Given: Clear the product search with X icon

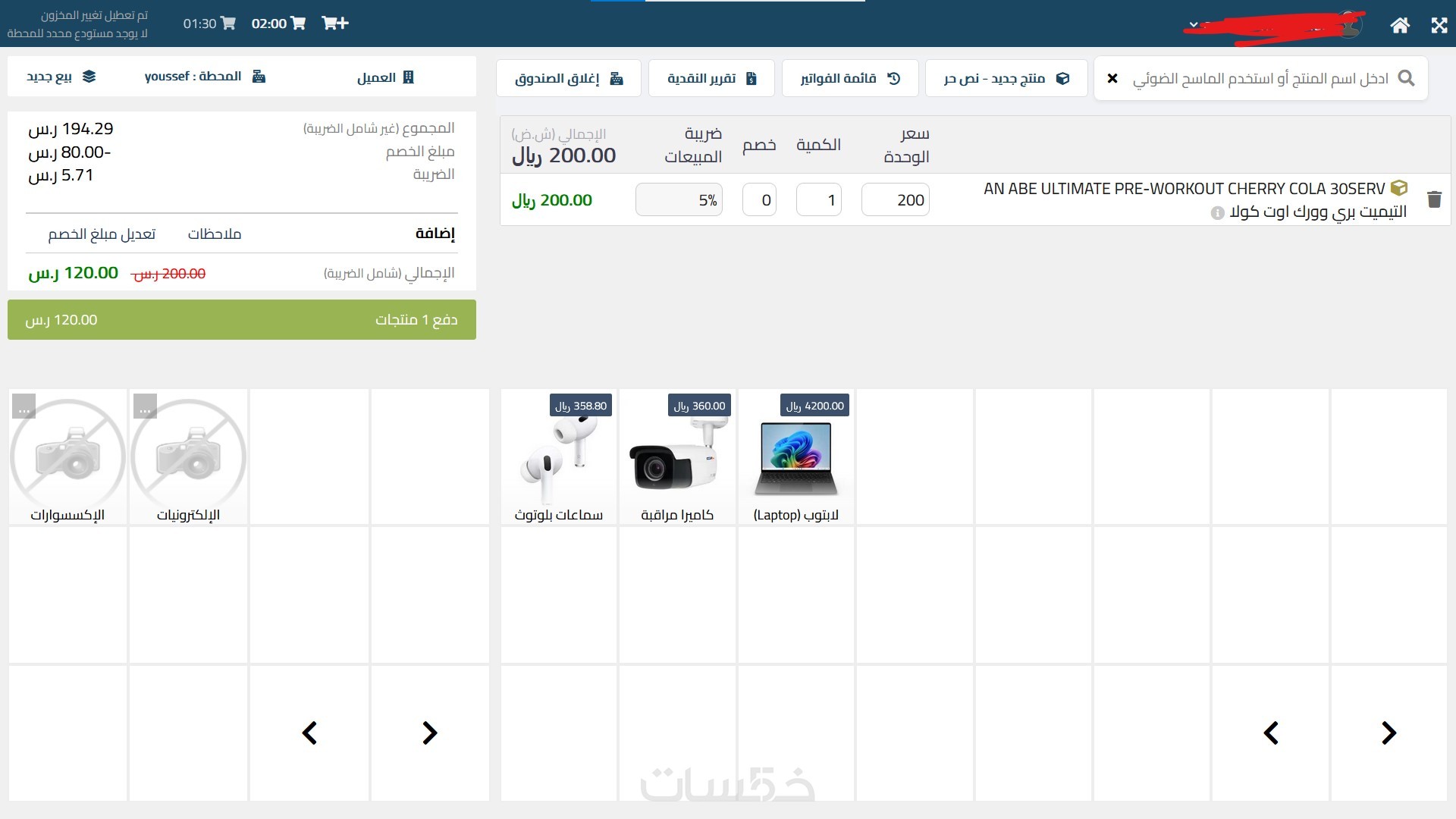Looking at the screenshot, I should point(1112,78).
